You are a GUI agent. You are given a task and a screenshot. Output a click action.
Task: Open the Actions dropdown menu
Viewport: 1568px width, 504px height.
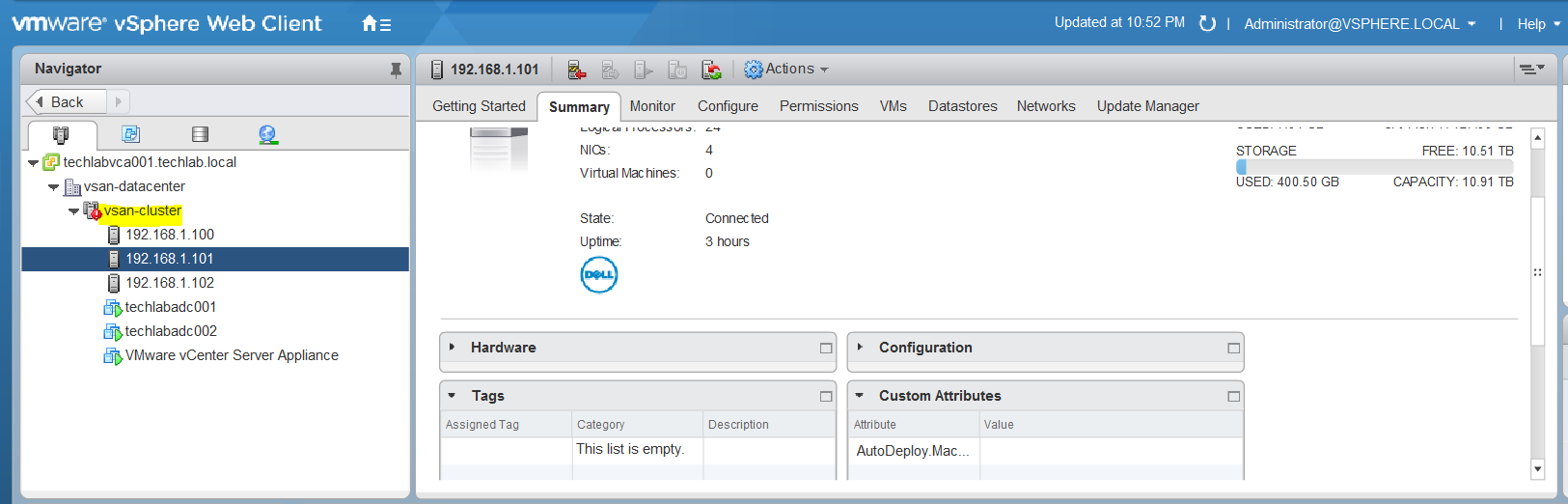tap(797, 70)
